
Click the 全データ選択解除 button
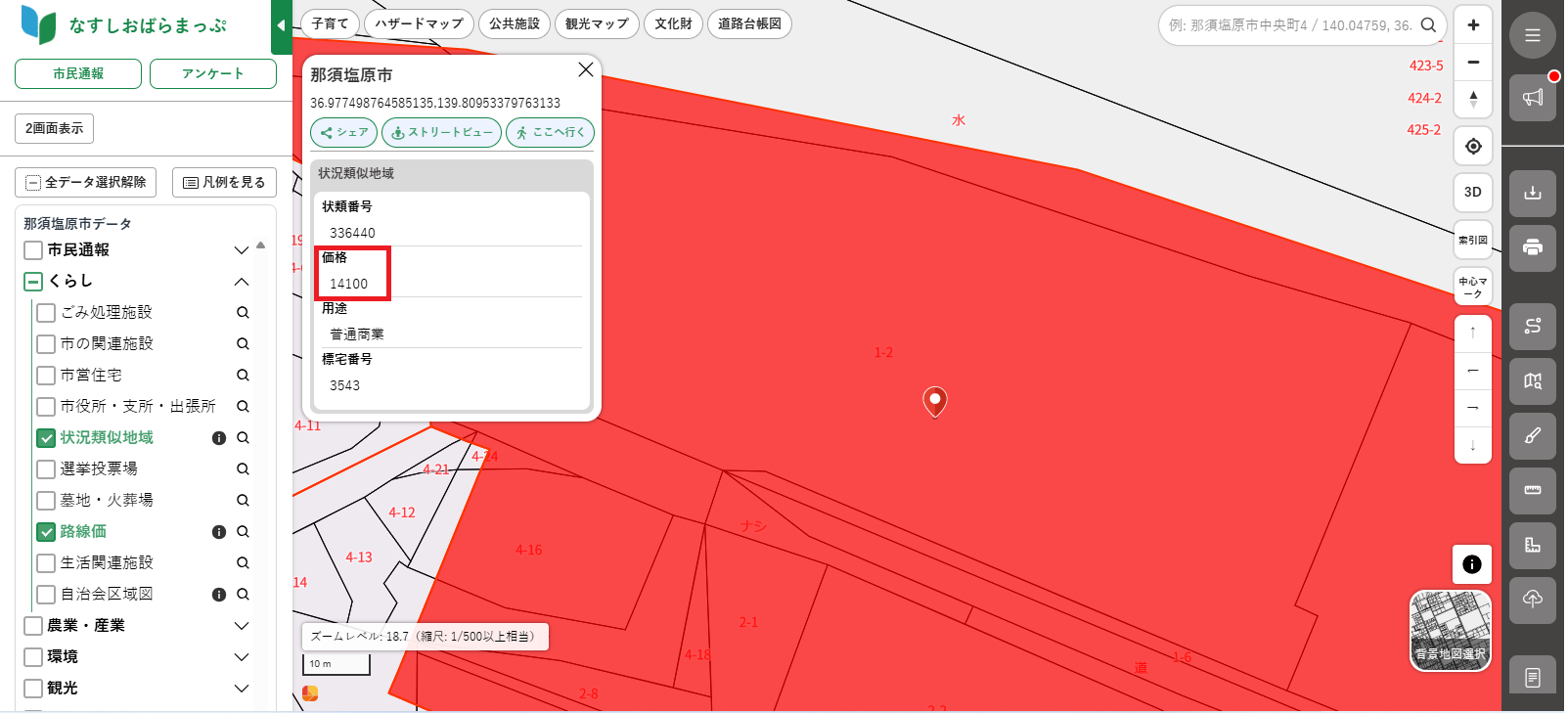86,183
